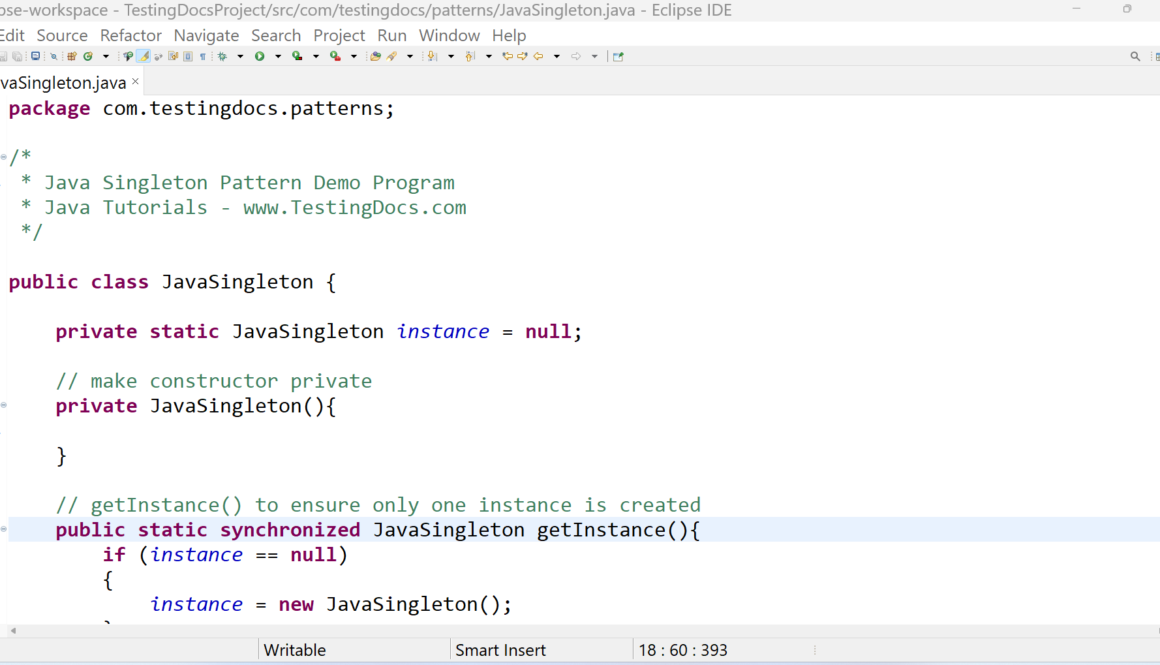Toggle Block Selection Mode button
The height and width of the screenshot is (665, 1160).
click(188, 57)
